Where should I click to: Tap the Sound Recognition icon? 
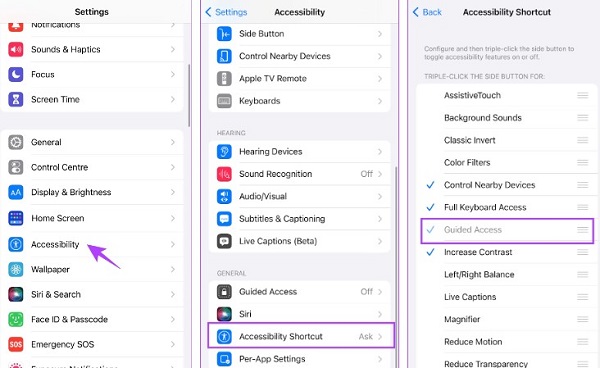[224, 174]
